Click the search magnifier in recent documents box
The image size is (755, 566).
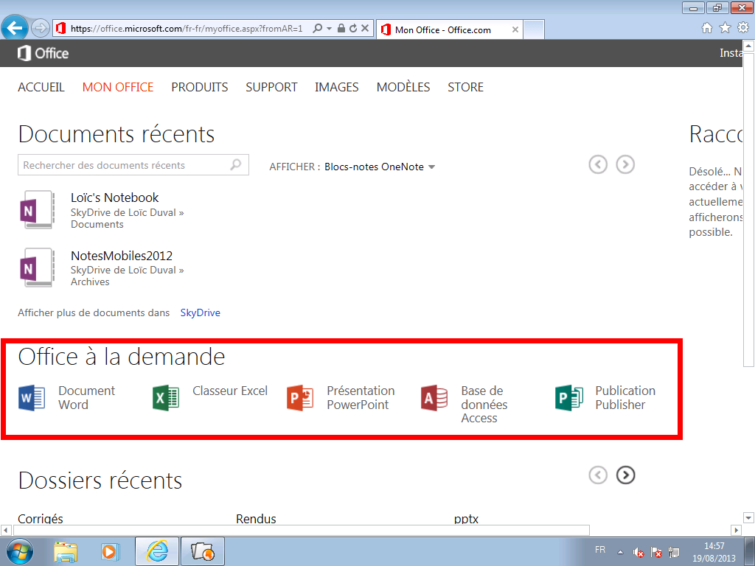(235, 165)
